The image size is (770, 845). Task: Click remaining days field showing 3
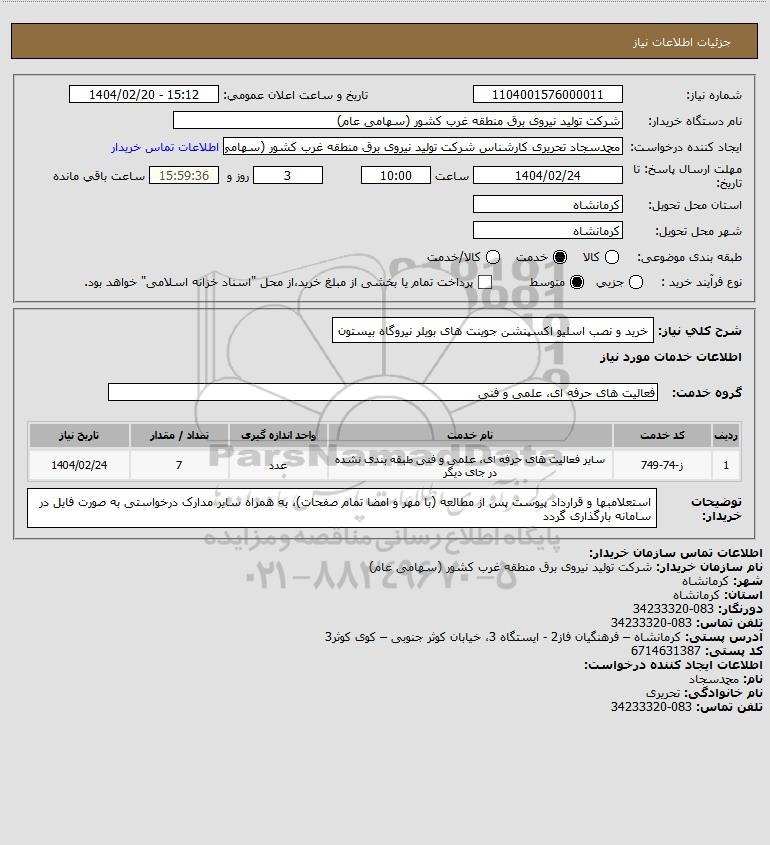coord(288,175)
